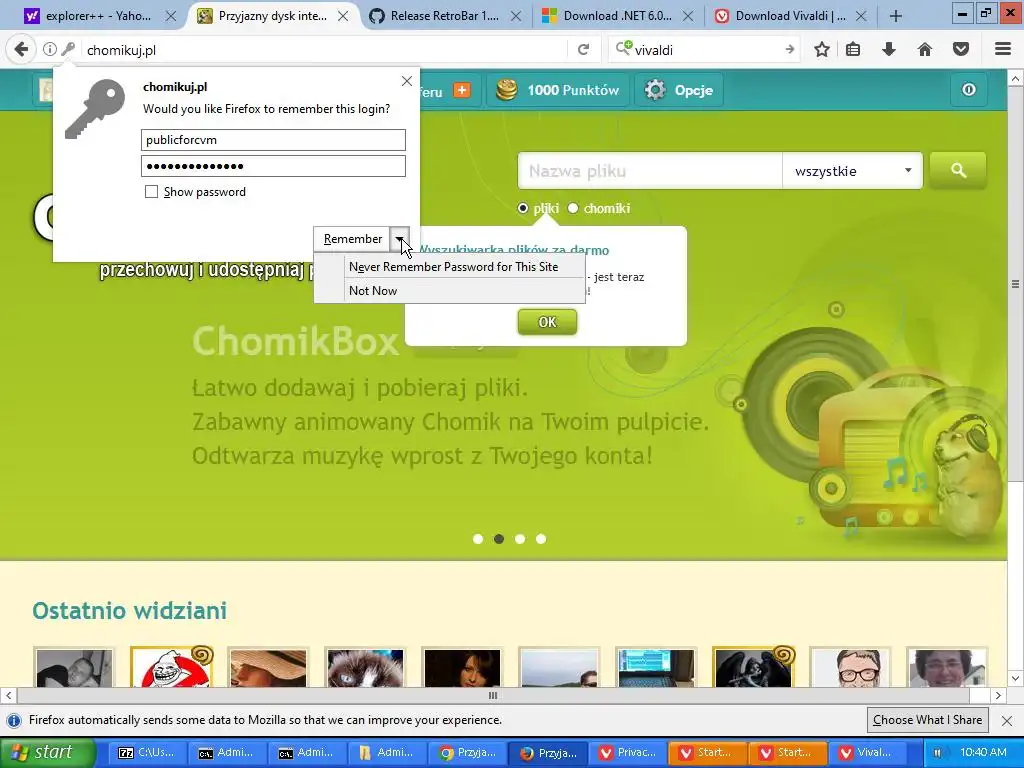Image resolution: width=1024 pixels, height=768 pixels.
Task: Click the green search magnifier button
Action: (958, 170)
